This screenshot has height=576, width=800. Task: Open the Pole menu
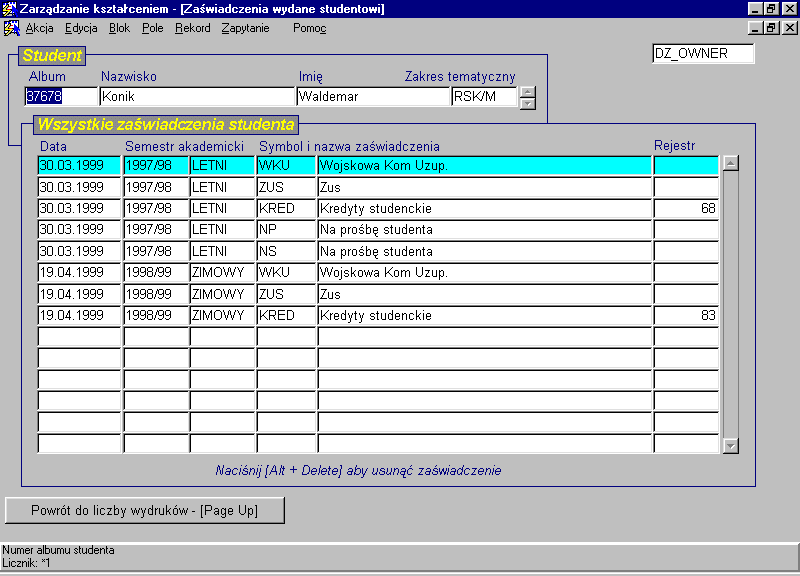[153, 28]
